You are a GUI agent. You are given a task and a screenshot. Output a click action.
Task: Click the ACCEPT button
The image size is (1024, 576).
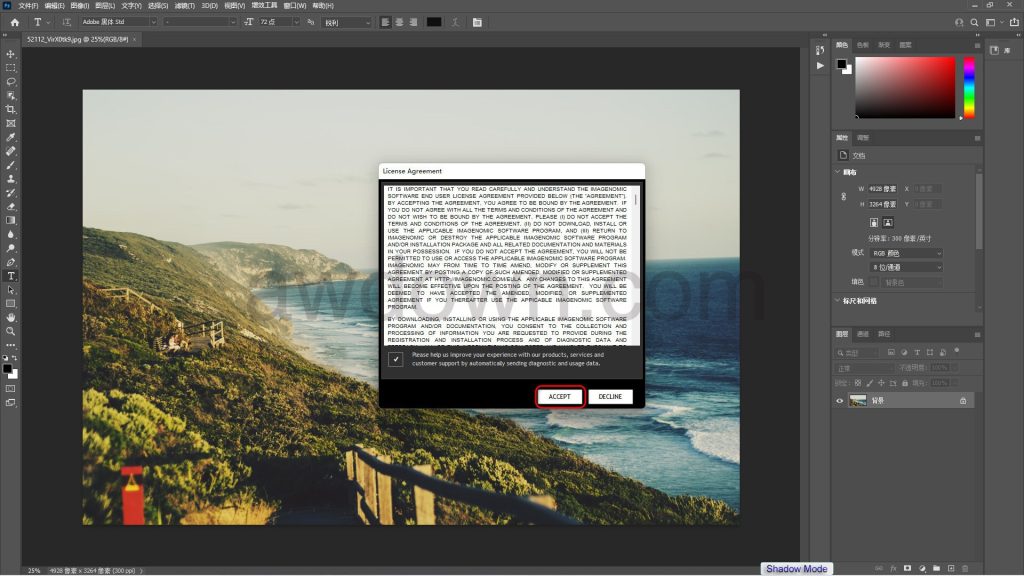[x=560, y=397]
